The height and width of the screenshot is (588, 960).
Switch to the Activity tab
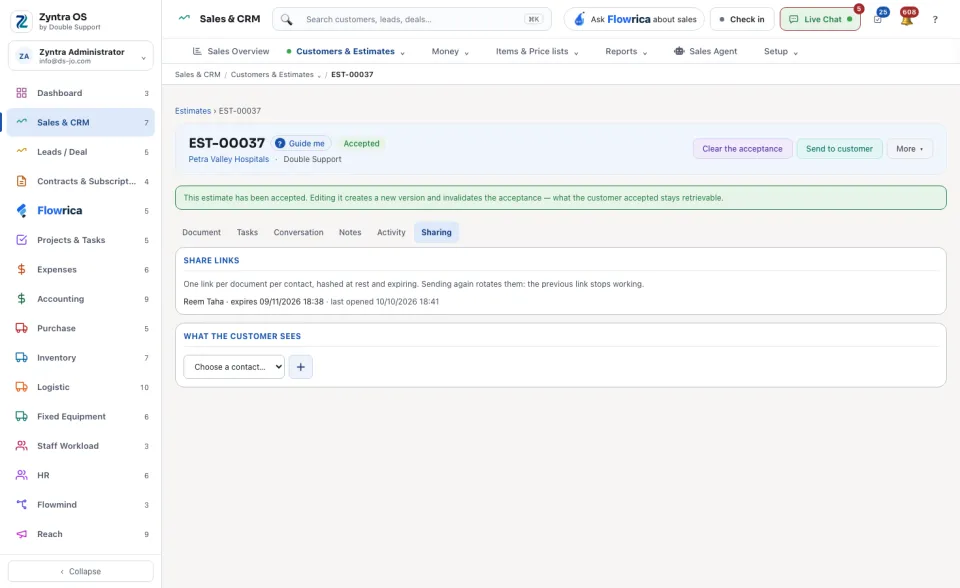pyautogui.click(x=391, y=232)
